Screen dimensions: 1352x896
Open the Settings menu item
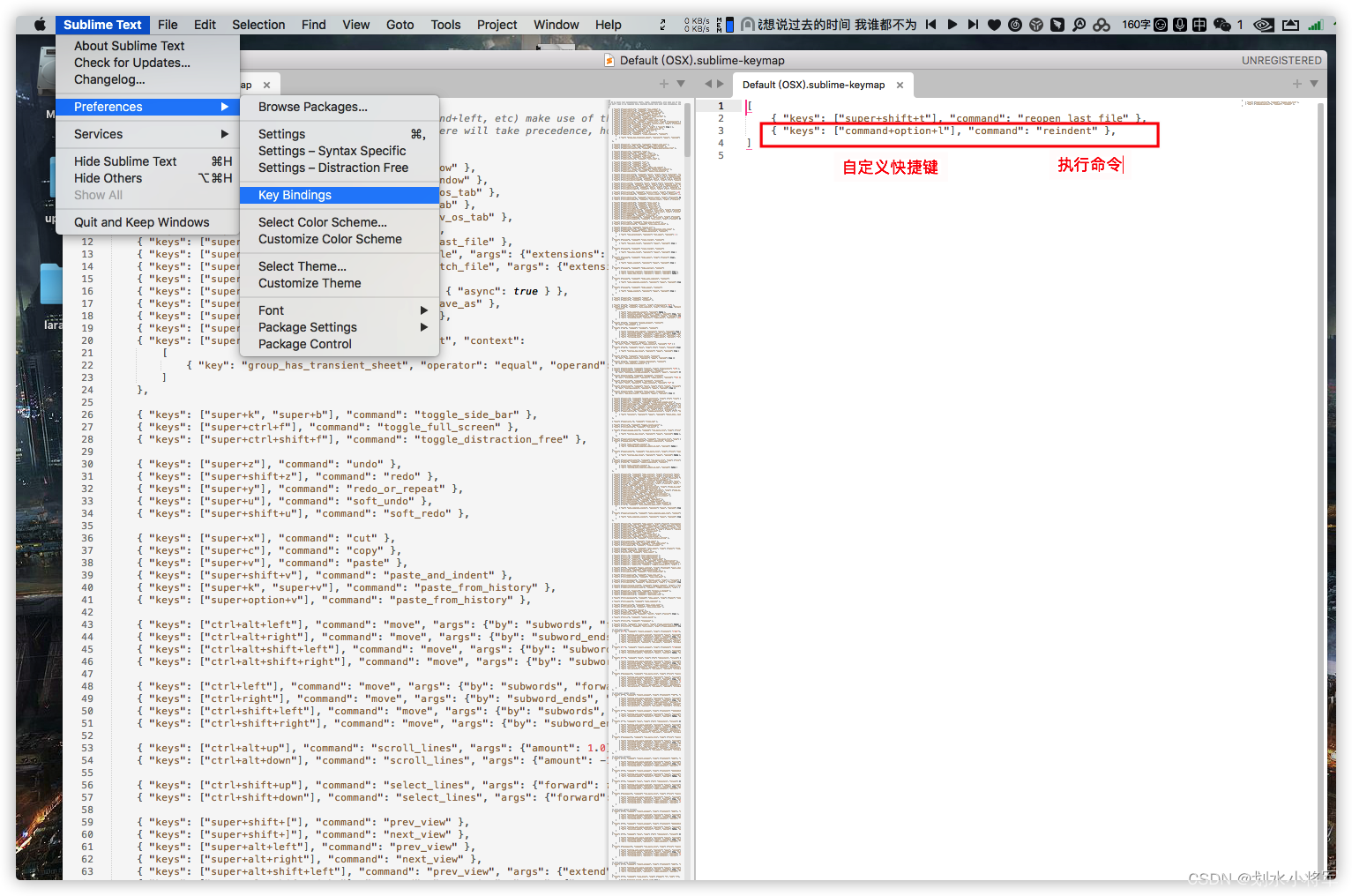pyautogui.click(x=340, y=134)
